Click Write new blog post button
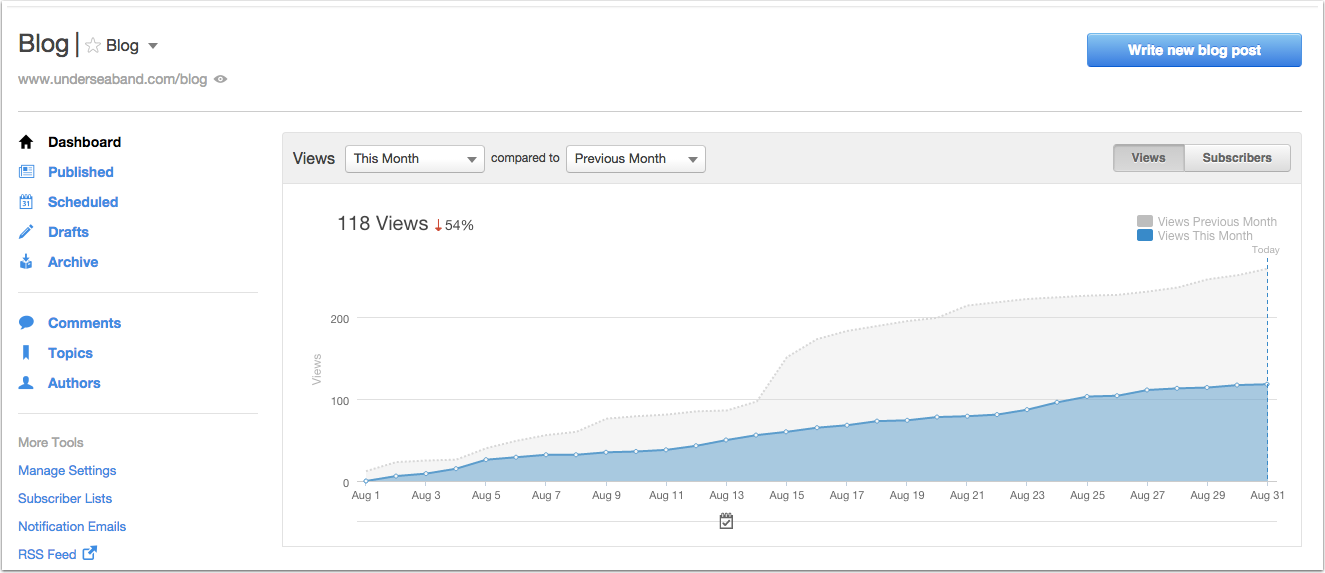The image size is (1325, 573). [x=1194, y=50]
